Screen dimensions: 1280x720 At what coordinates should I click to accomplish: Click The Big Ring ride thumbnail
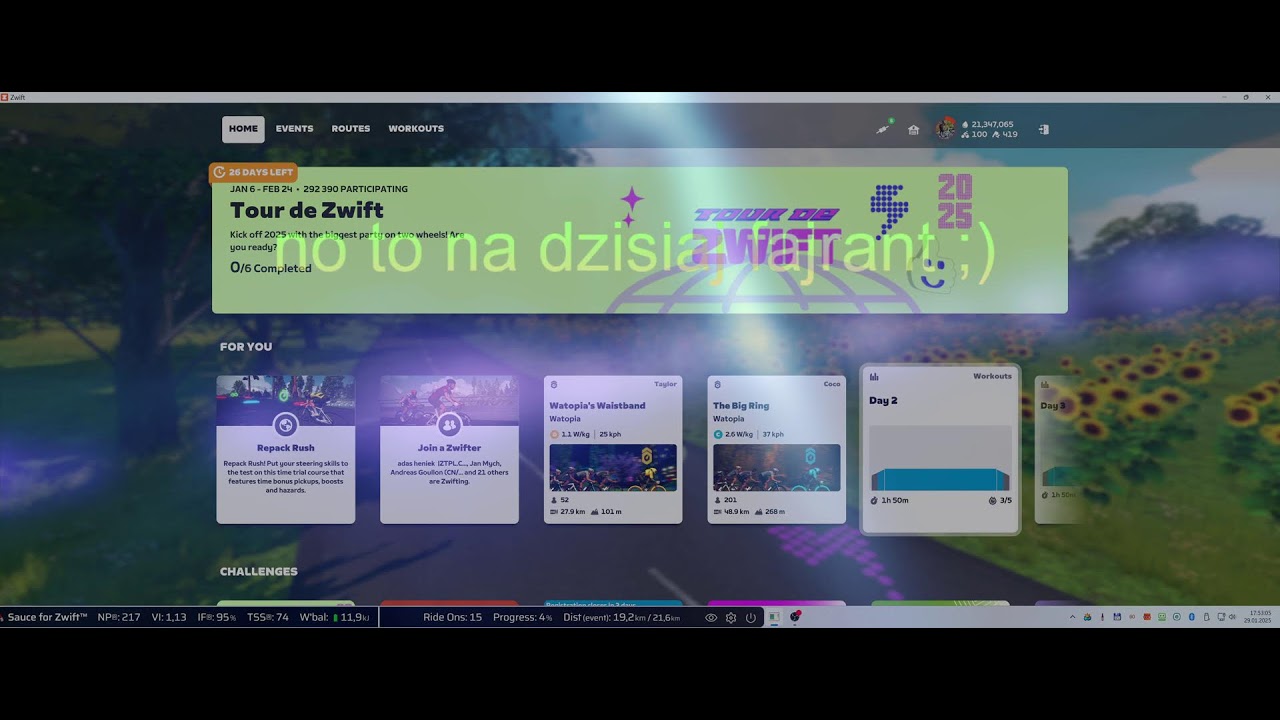pyautogui.click(x=777, y=468)
